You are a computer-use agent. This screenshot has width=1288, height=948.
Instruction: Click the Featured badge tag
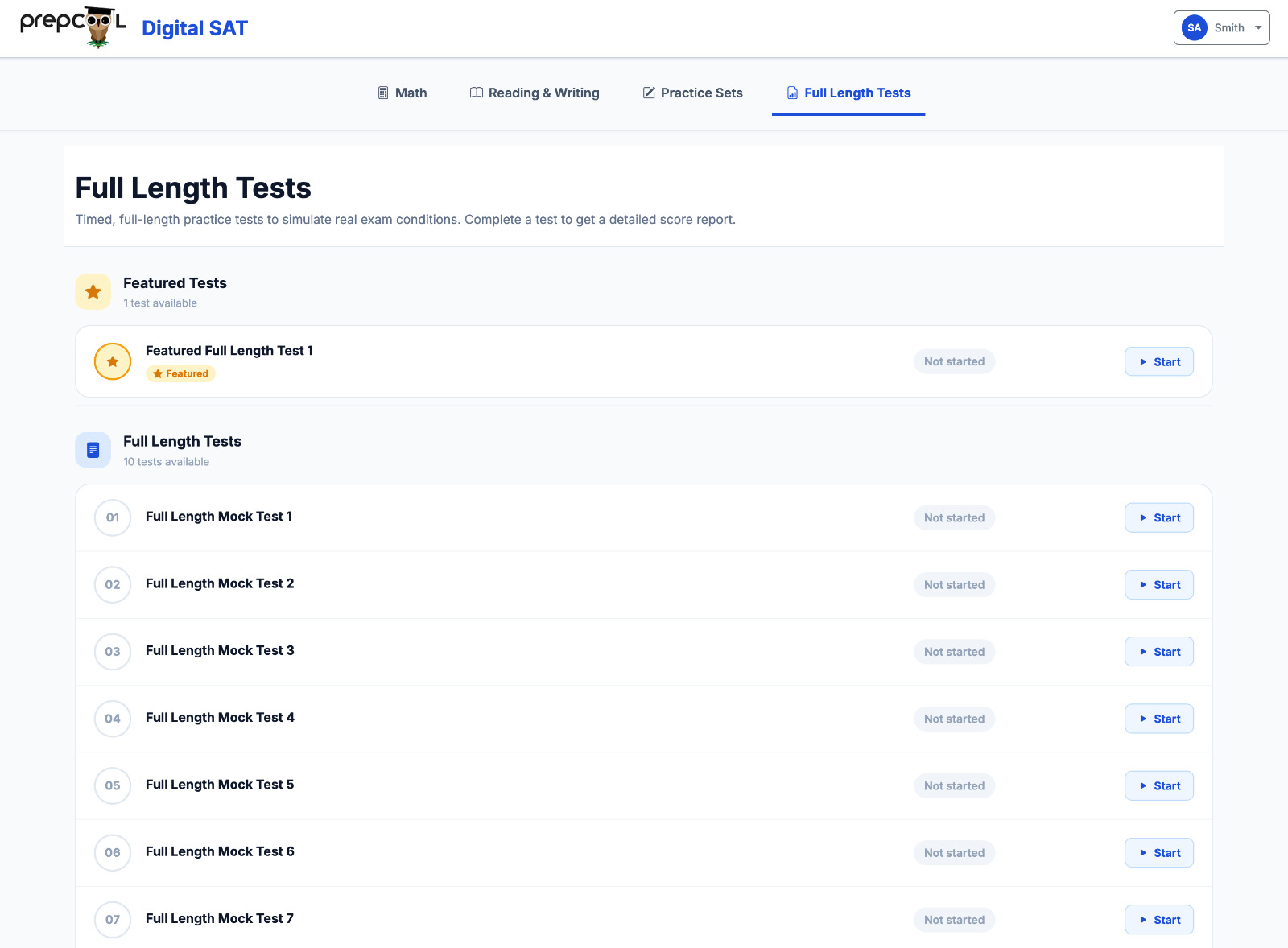pos(180,373)
